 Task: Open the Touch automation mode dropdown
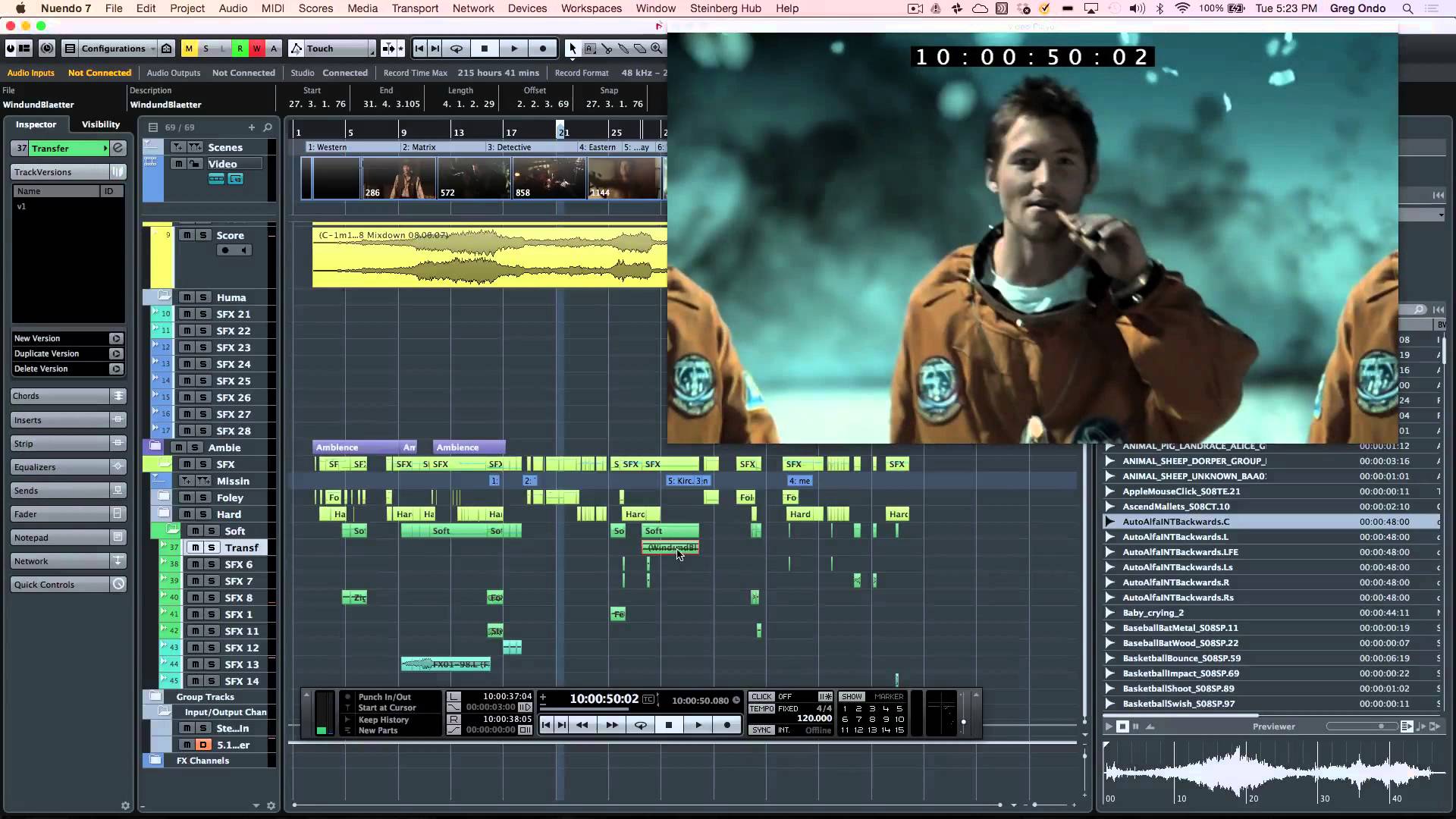pyautogui.click(x=334, y=49)
